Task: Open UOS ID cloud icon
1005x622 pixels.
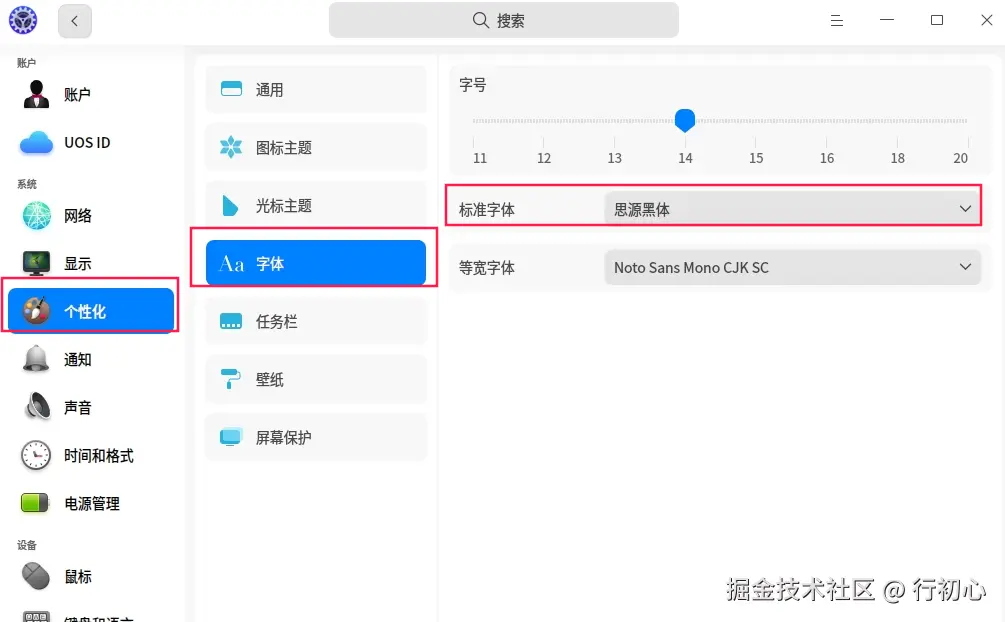Action: coord(37,142)
